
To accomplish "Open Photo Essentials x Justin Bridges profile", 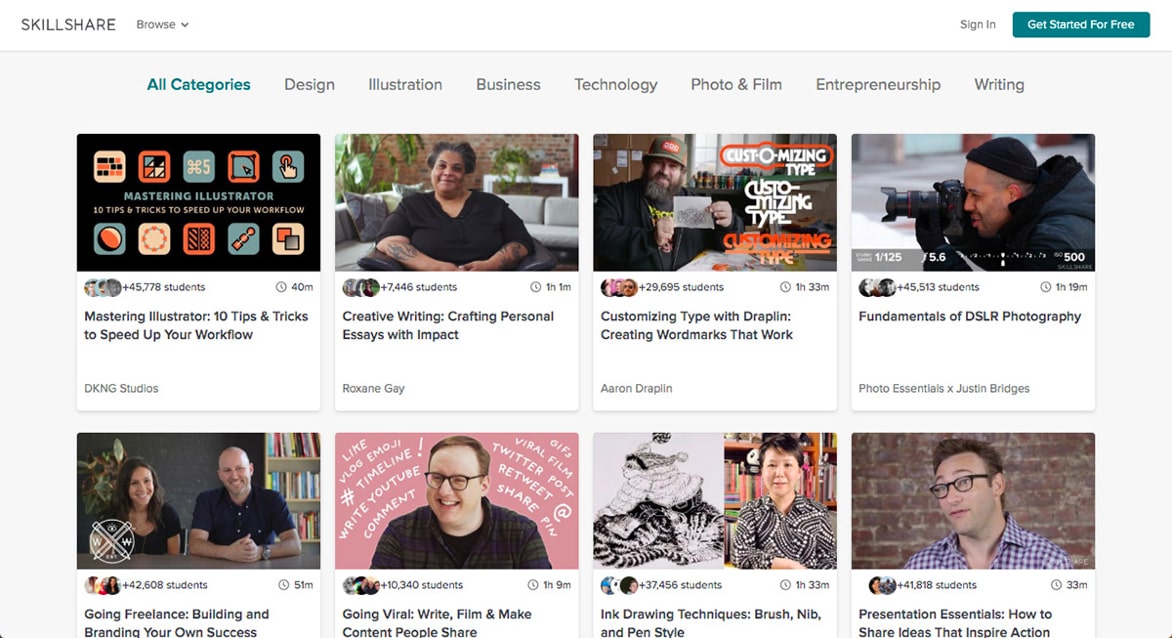I will coord(944,388).
